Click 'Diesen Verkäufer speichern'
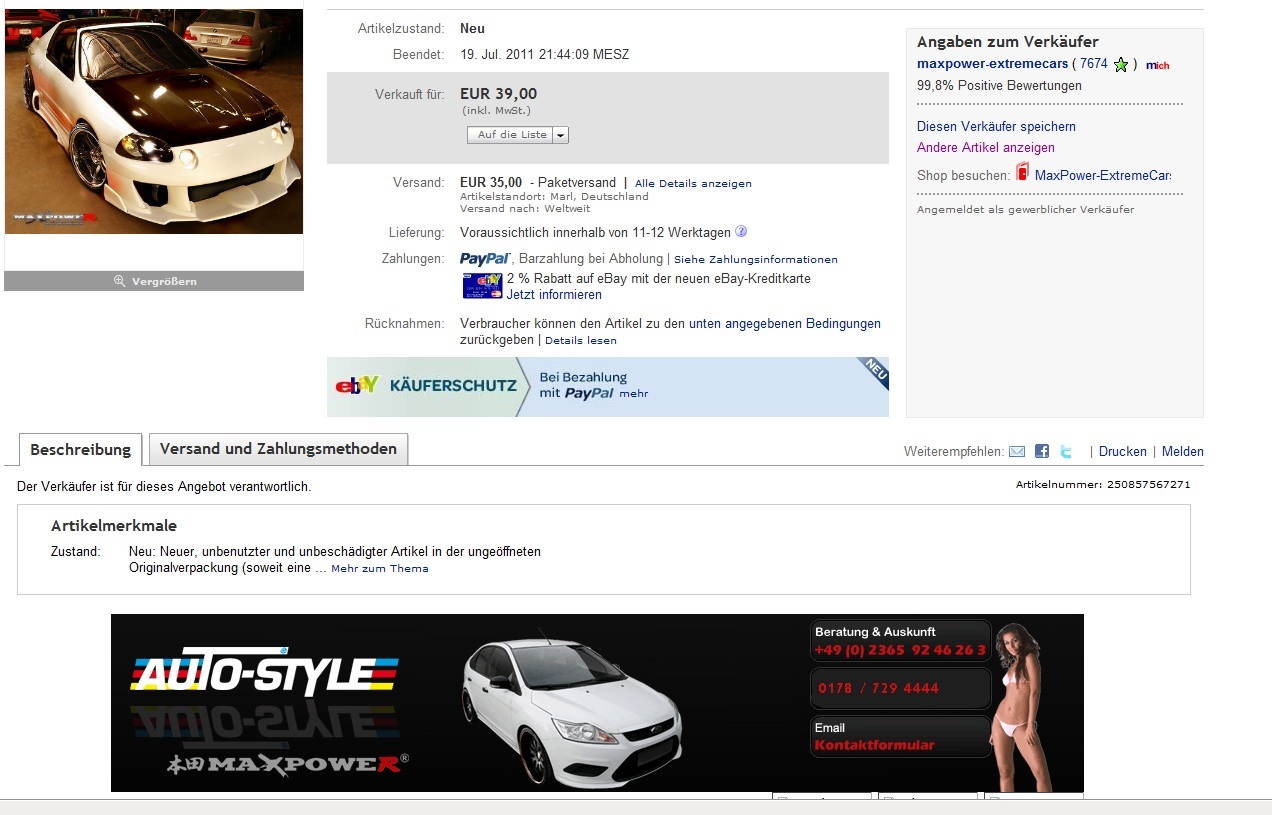Screen dimensions: 1272x815 coord(996,127)
